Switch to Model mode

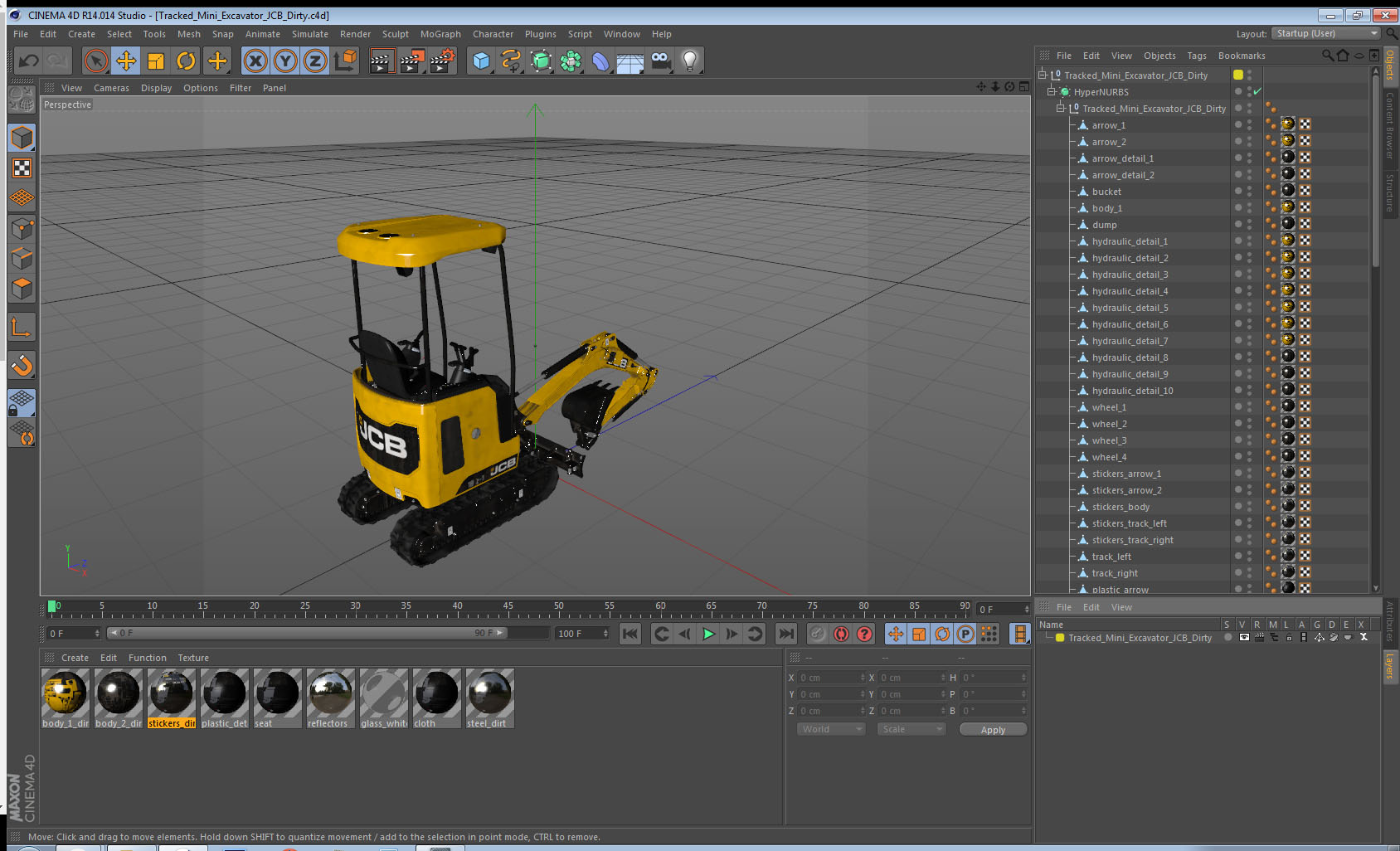tap(22, 138)
